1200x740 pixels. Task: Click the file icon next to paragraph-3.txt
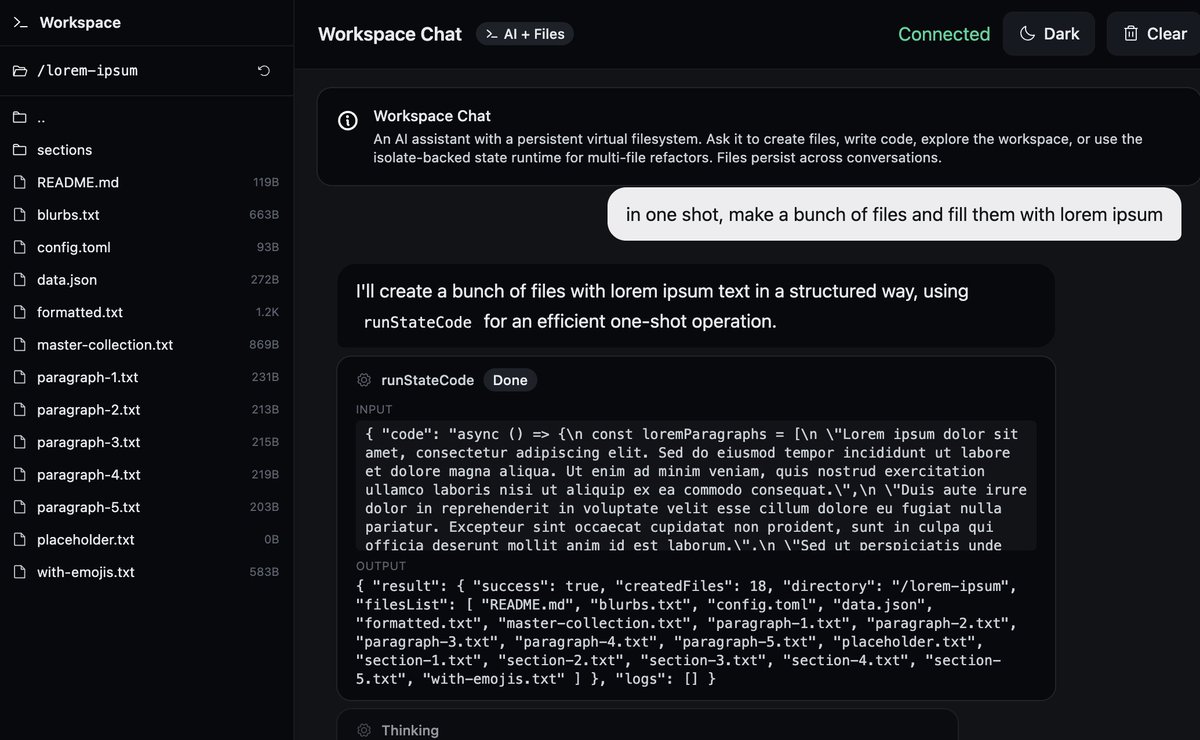tap(20, 442)
